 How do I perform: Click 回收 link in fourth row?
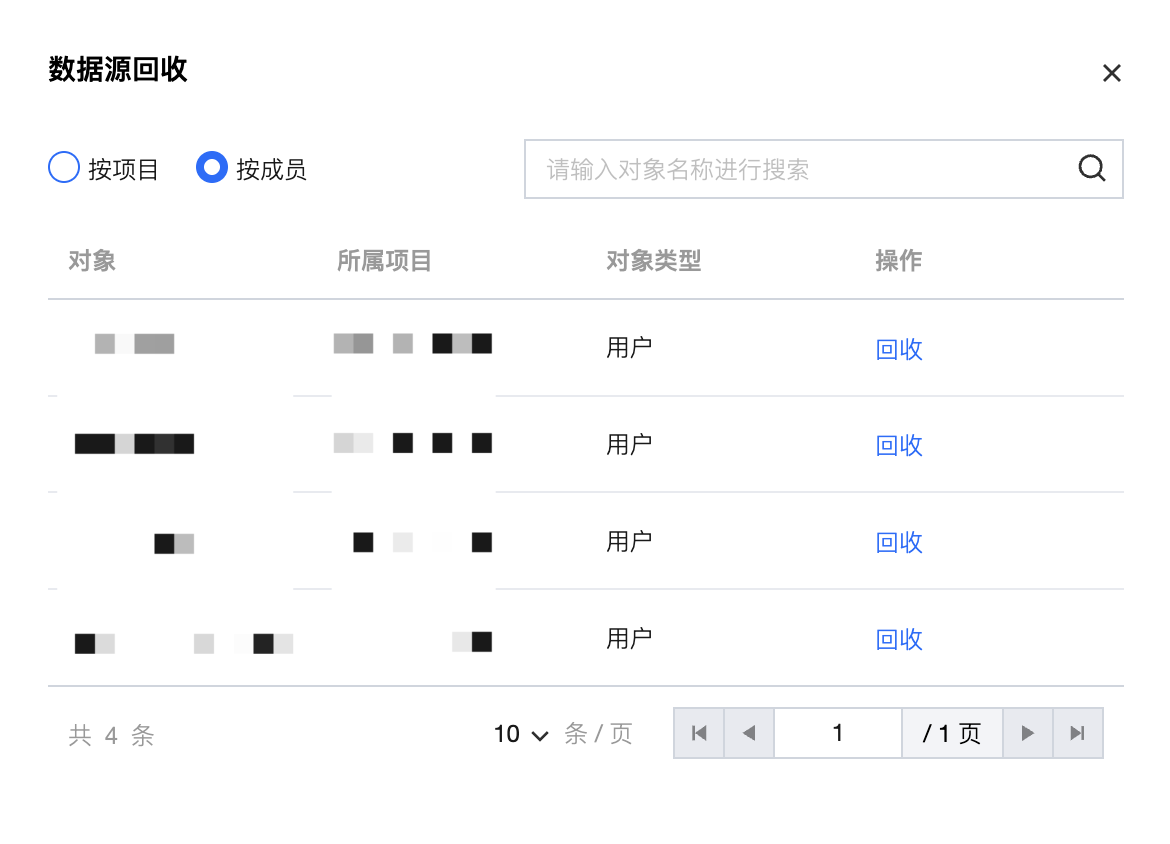point(898,639)
